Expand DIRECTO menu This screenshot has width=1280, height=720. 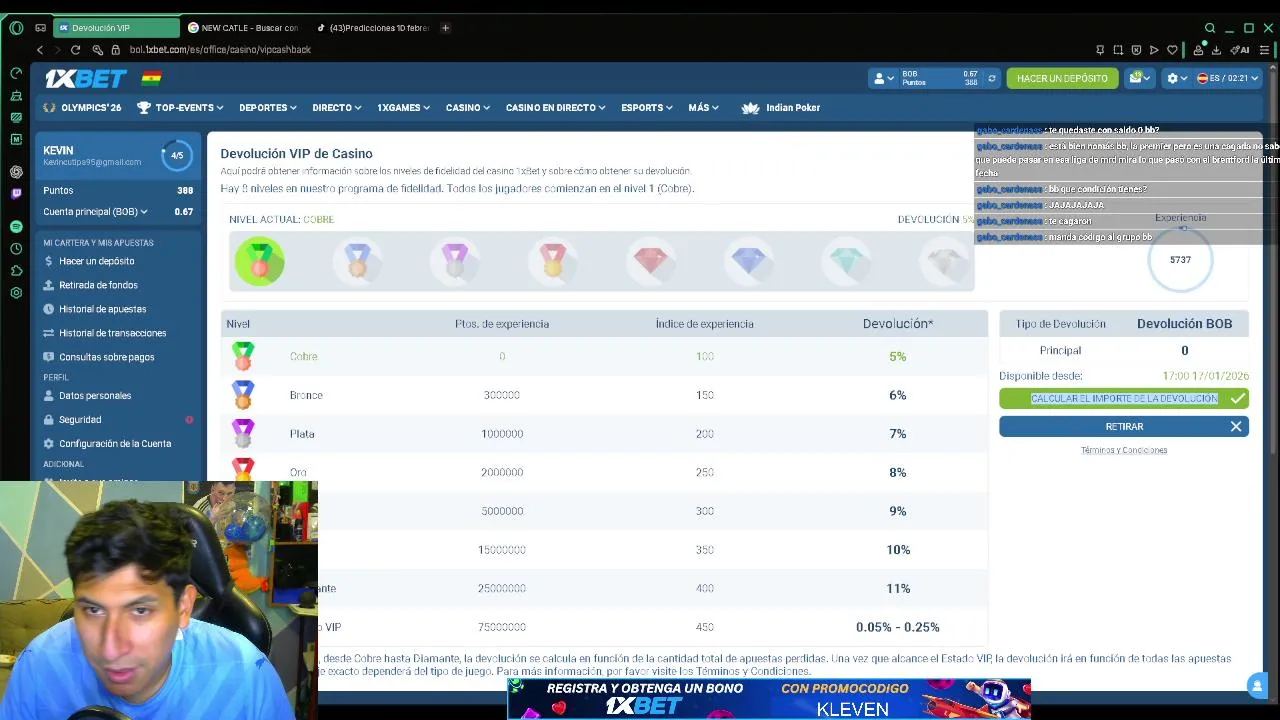(x=337, y=108)
